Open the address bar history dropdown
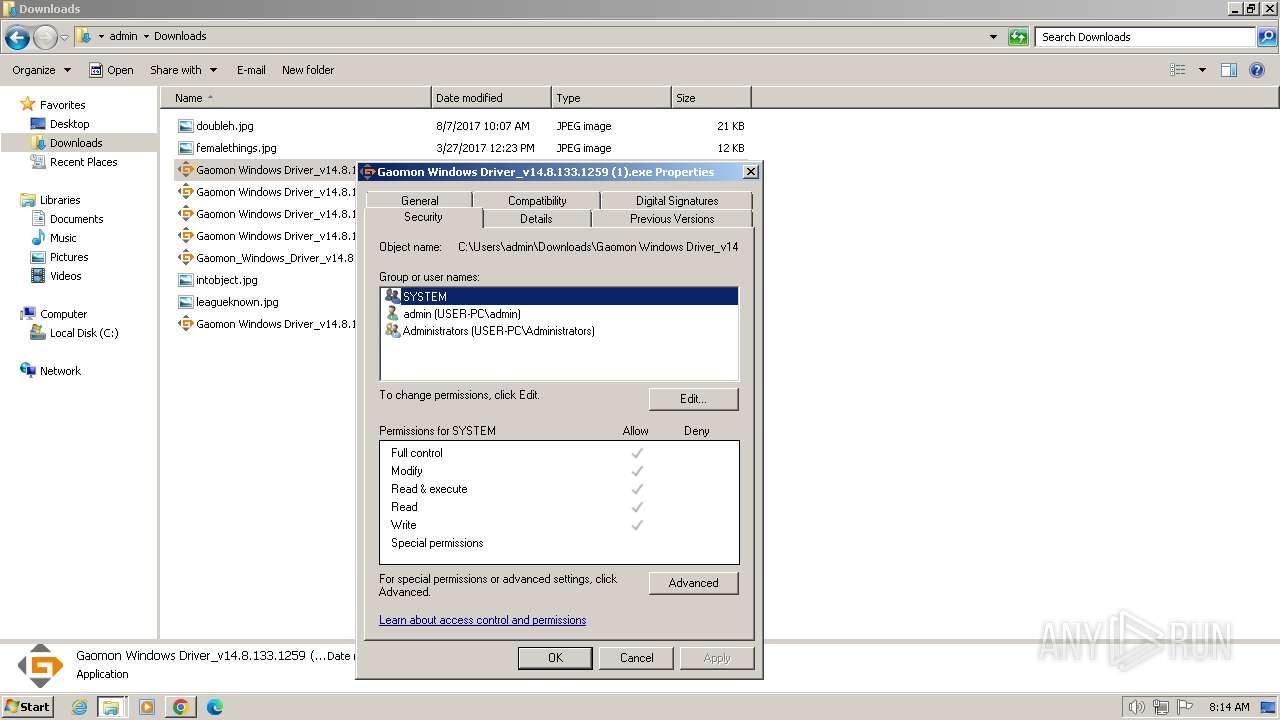This screenshot has height=720, width=1280. point(993,37)
